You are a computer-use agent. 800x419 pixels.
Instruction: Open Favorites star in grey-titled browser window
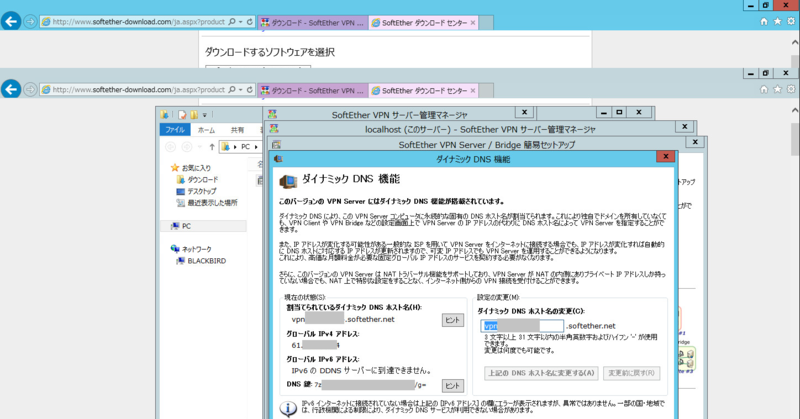tap(777, 89)
